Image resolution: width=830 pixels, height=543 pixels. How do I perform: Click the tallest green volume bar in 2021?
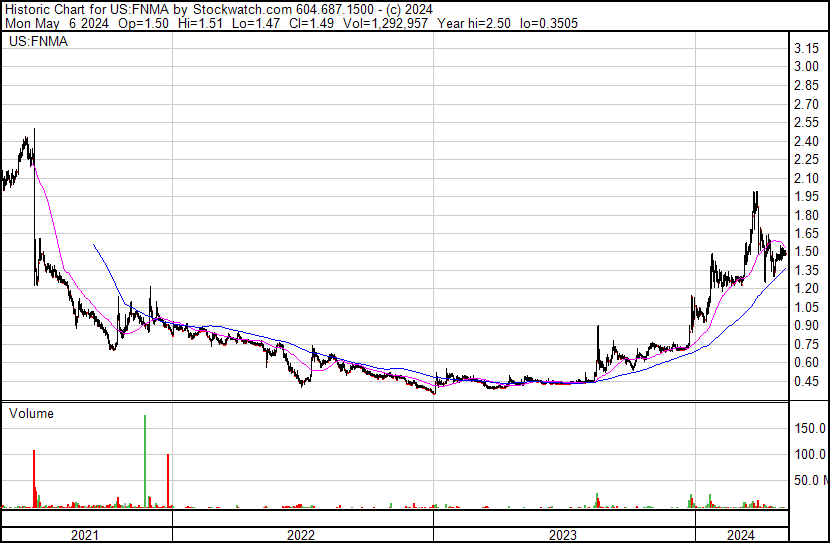pos(145,461)
